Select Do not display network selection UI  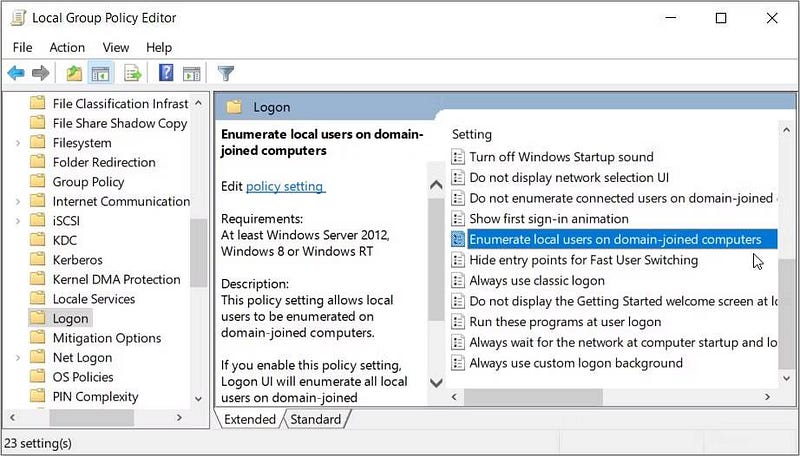pos(568,178)
